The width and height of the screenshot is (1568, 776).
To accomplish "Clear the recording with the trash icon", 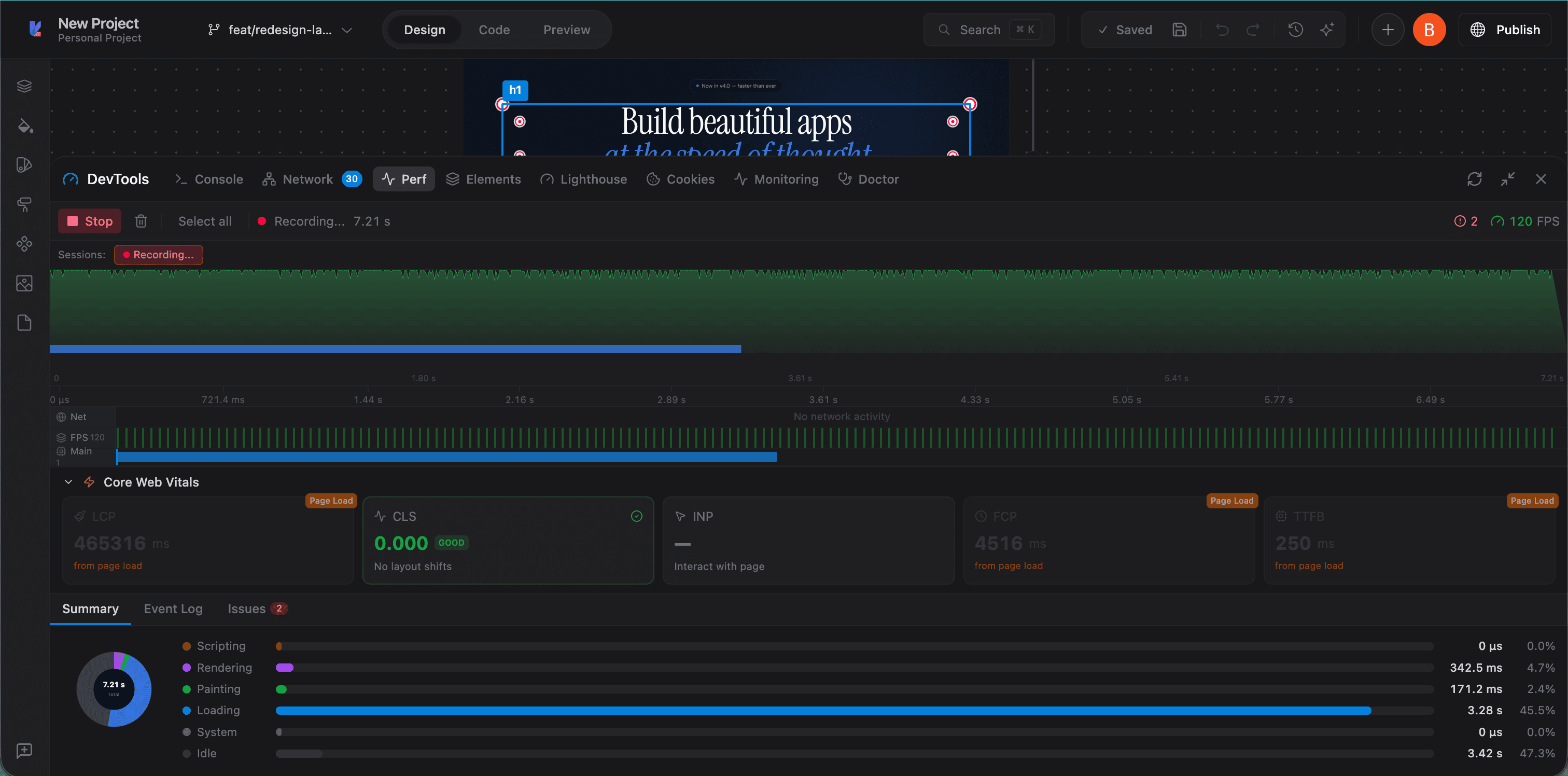I will 141,220.
